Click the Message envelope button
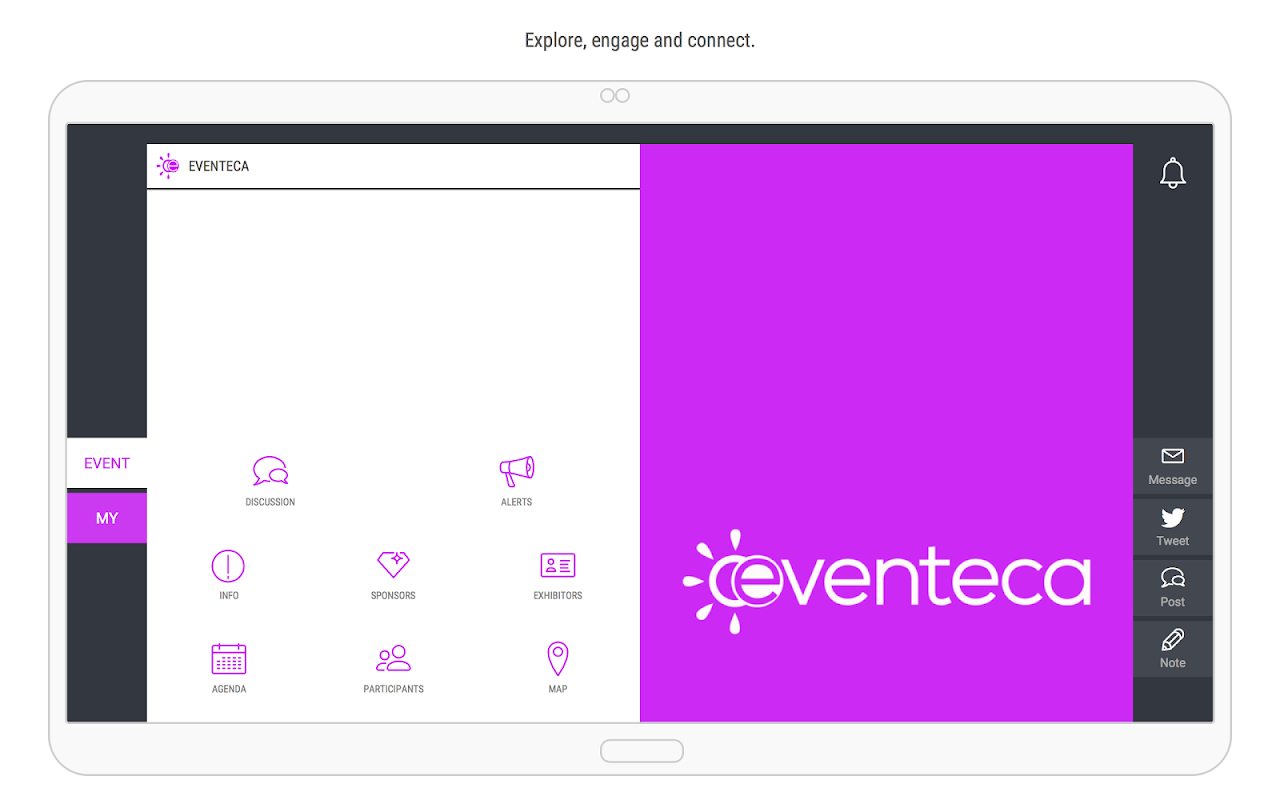Image resolution: width=1280 pixels, height=800 pixels. coord(1173,466)
